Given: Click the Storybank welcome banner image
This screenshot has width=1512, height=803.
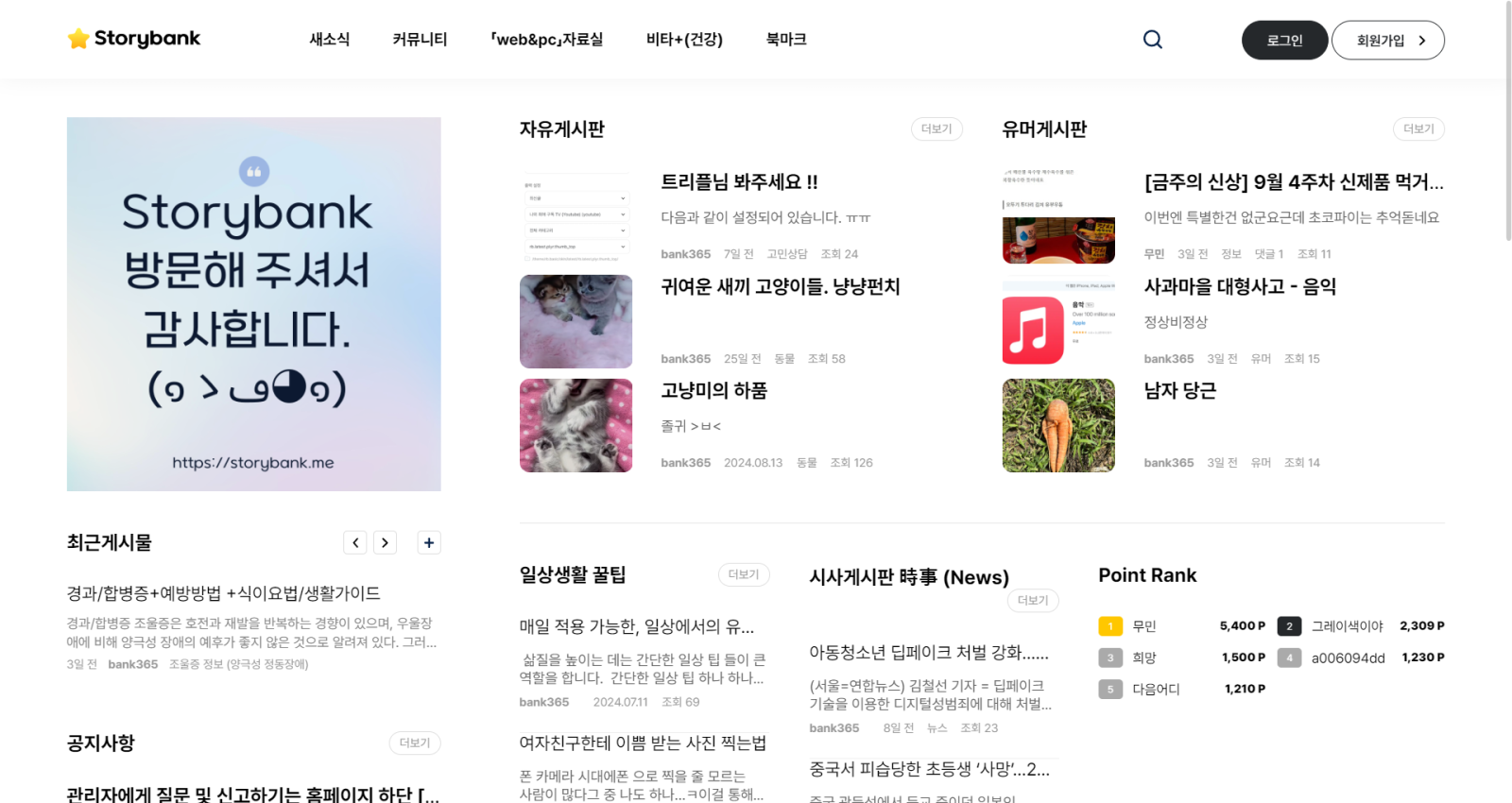Looking at the screenshot, I should point(253,304).
